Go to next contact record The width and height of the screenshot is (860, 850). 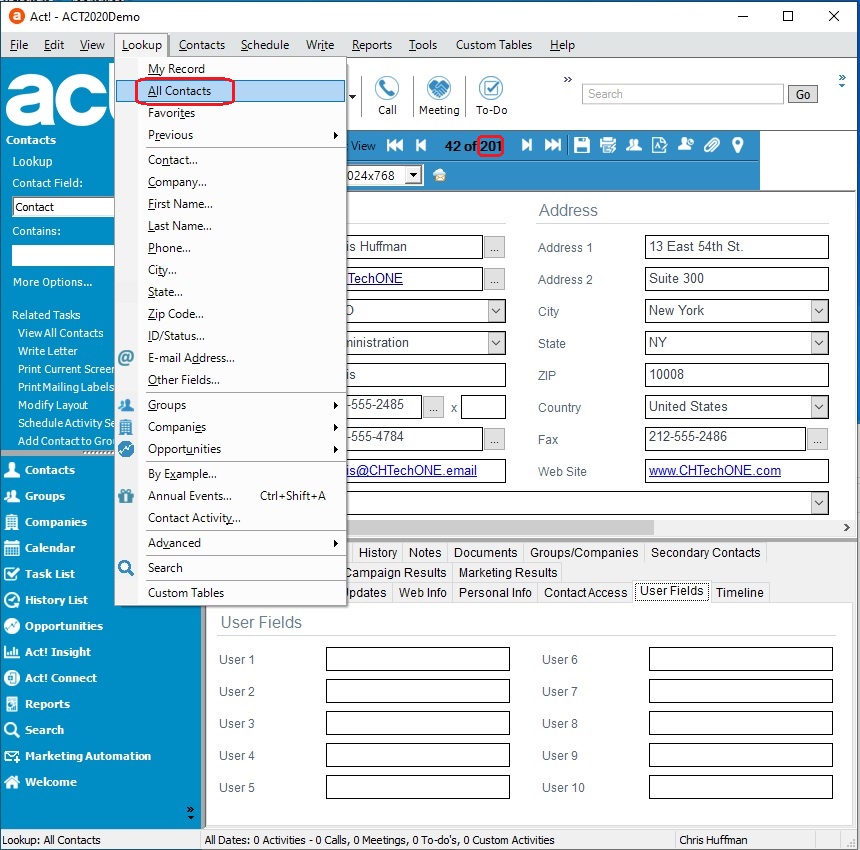pyautogui.click(x=527, y=145)
